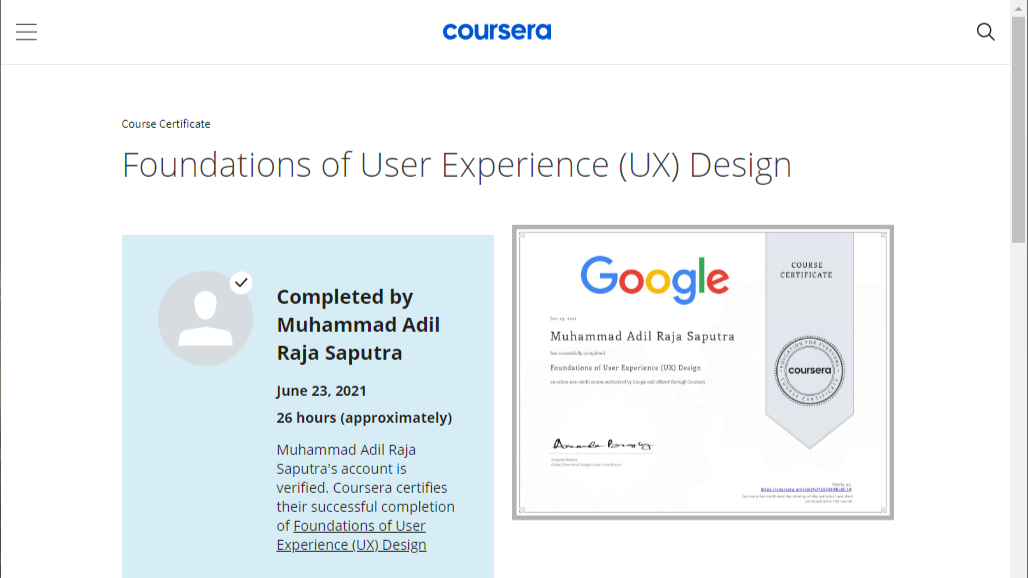This screenshot has width=1028, height=578.
Task: Click the vertical page scrollbar thumb
Action: (x=1018, y=150)
